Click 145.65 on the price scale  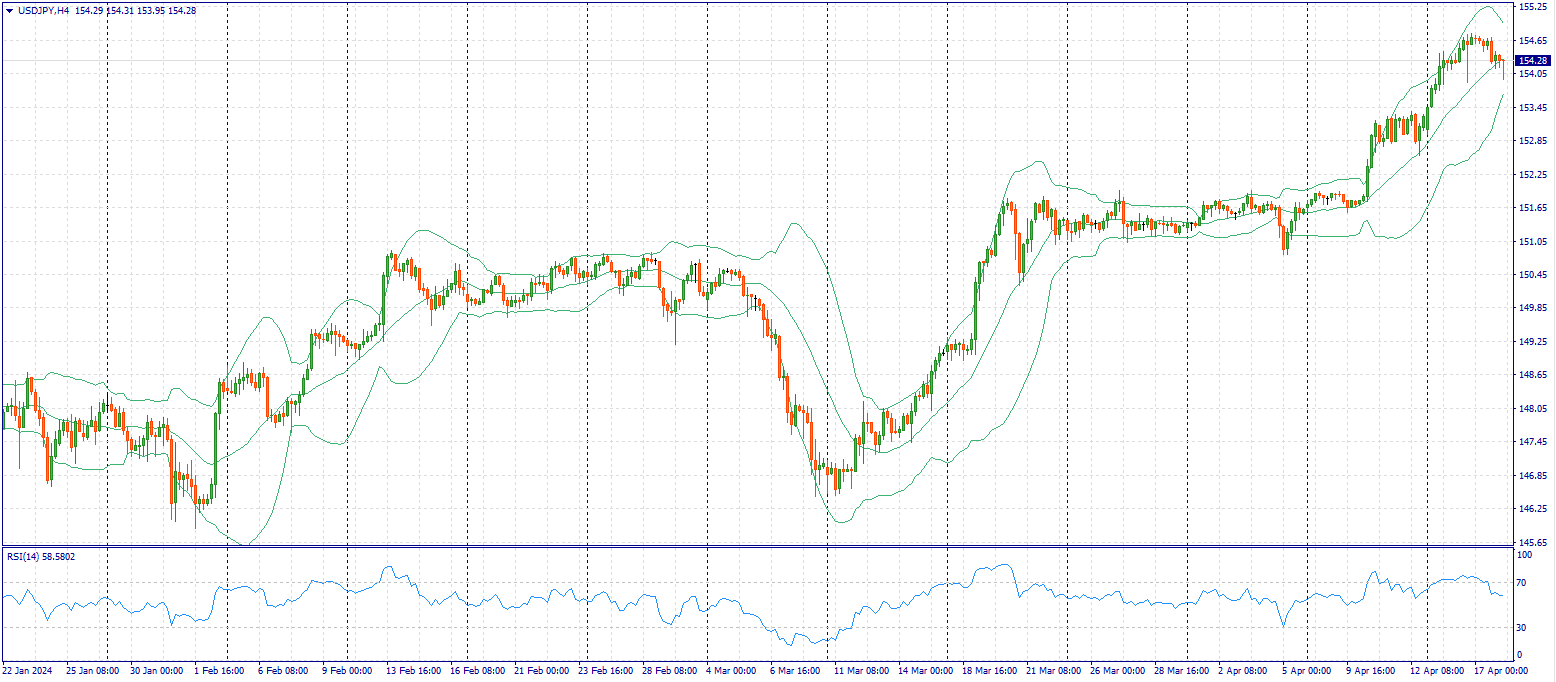click(1531, 543)
